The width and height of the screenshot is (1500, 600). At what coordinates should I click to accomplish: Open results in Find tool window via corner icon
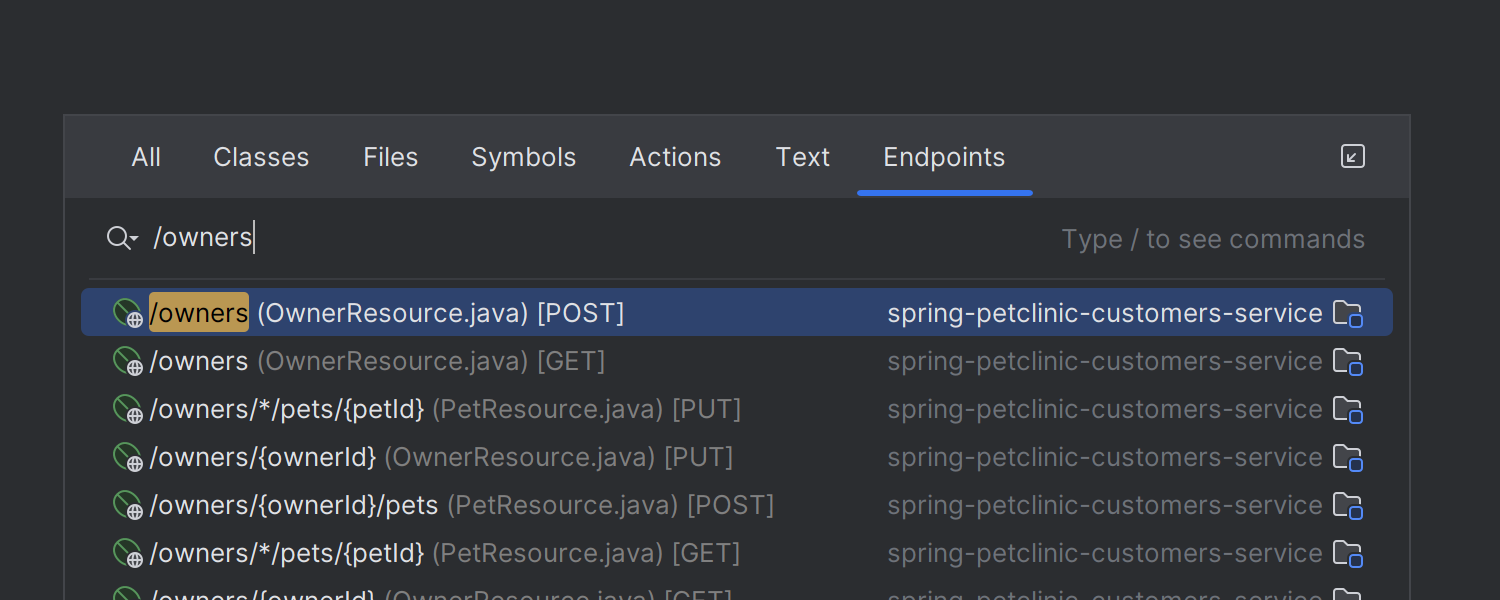tap(1352, 156)
